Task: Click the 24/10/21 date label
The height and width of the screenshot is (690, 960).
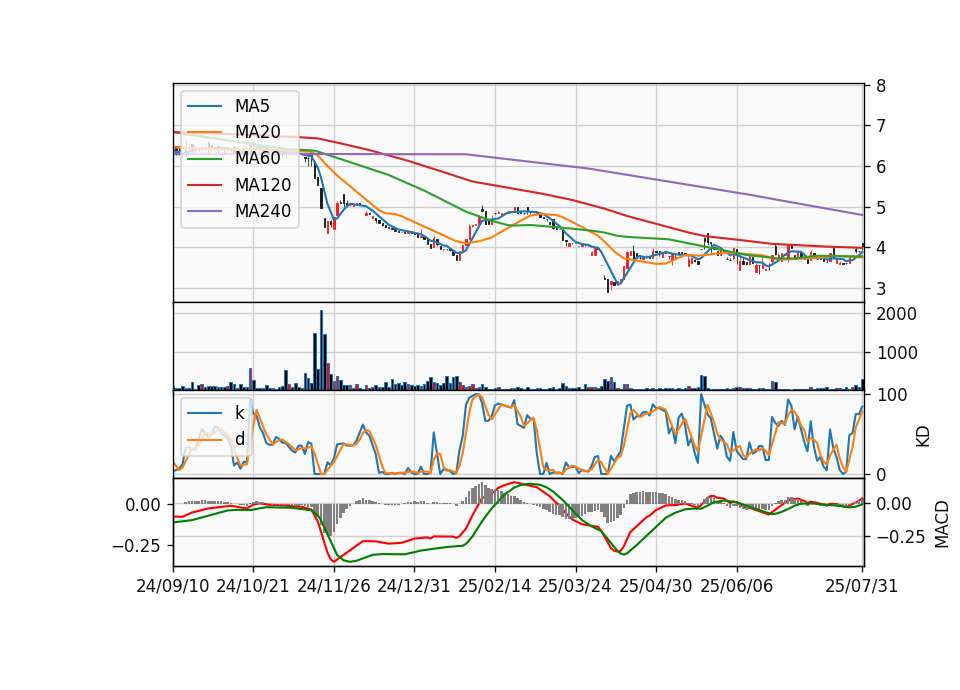Action: 253,586
